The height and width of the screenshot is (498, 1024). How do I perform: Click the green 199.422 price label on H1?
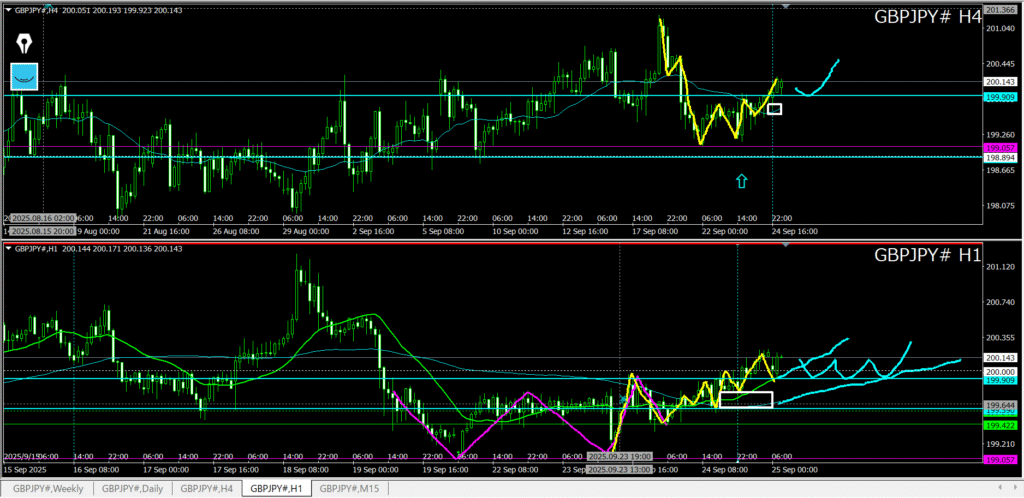coord(1000,425)
